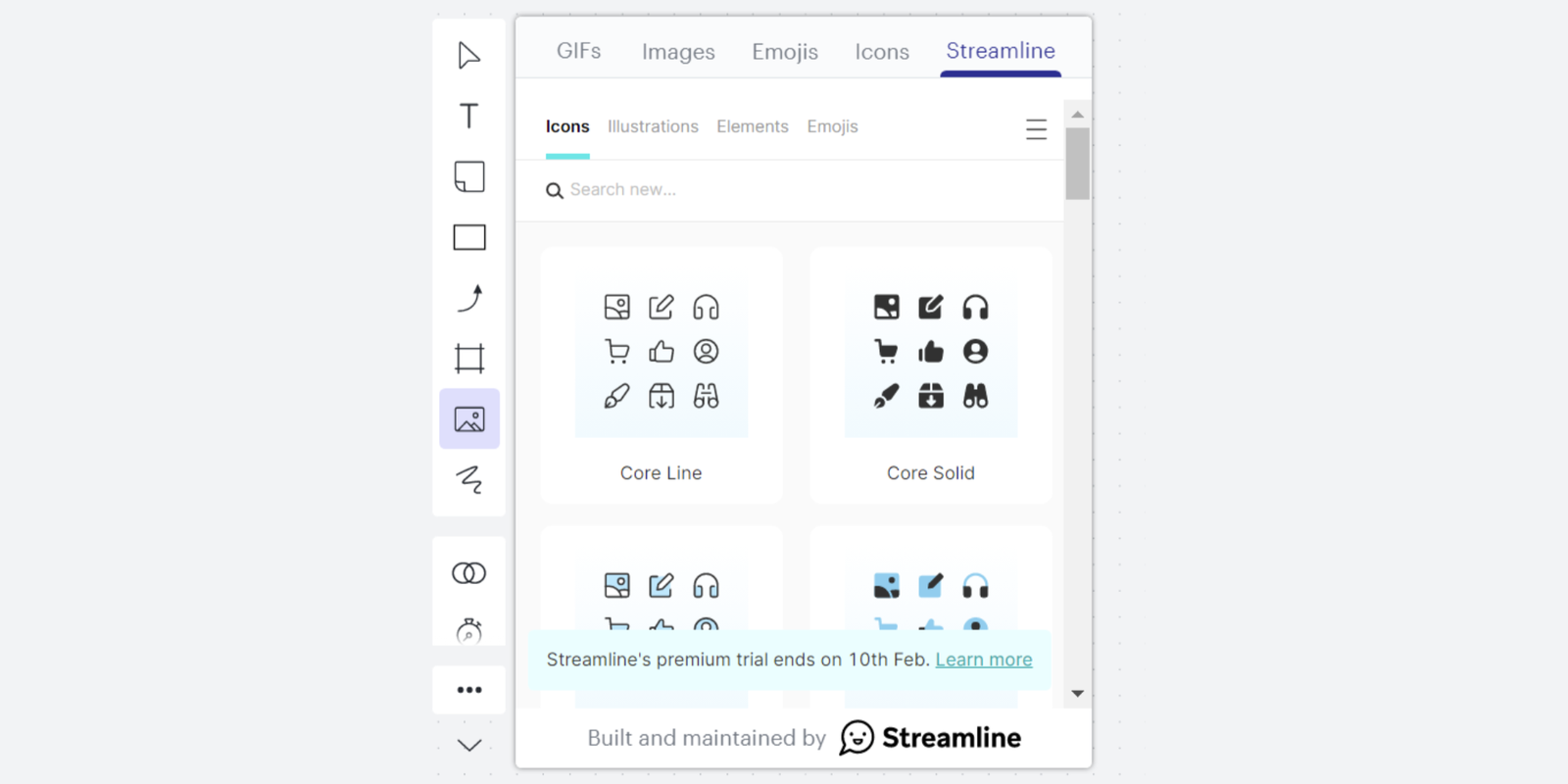
Task: Select the Icons sub-tab in Streamline
Action: [567, 126]
